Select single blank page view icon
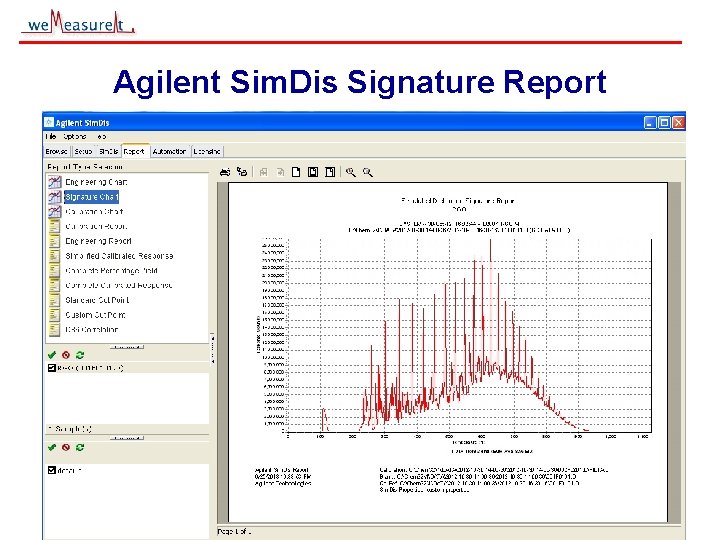Image resolution: width=720 pixels, height=540 pixels. (x=296, y=172)
